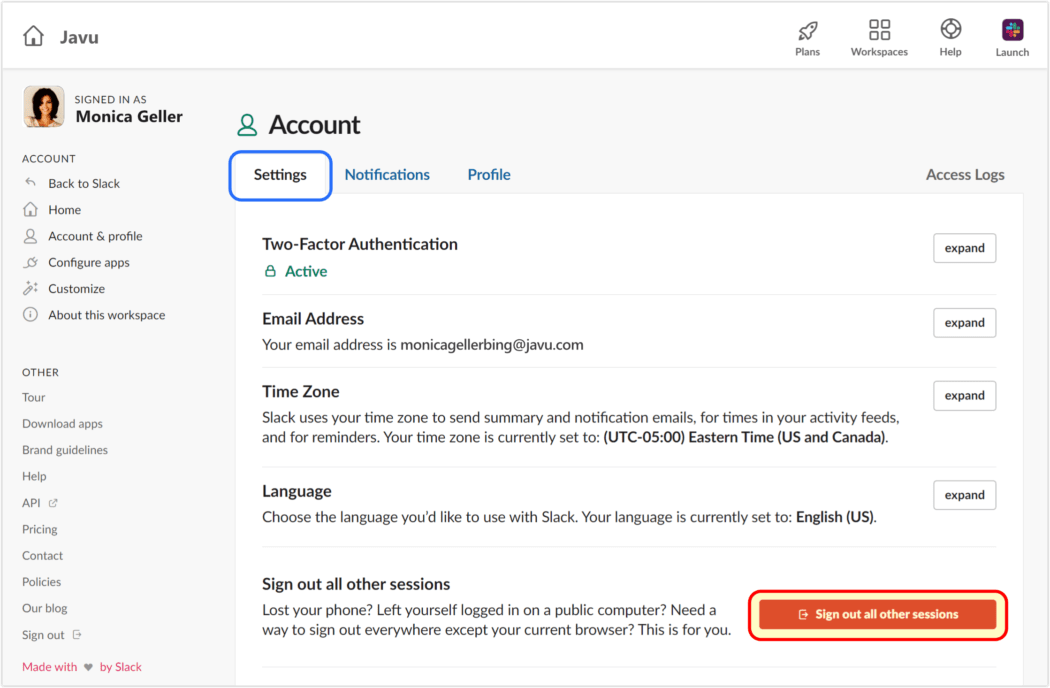Screen dimensions: 1050x688
Task: Expand the Time Zone section
Action: pyautogui.click(x=964, y=395)
